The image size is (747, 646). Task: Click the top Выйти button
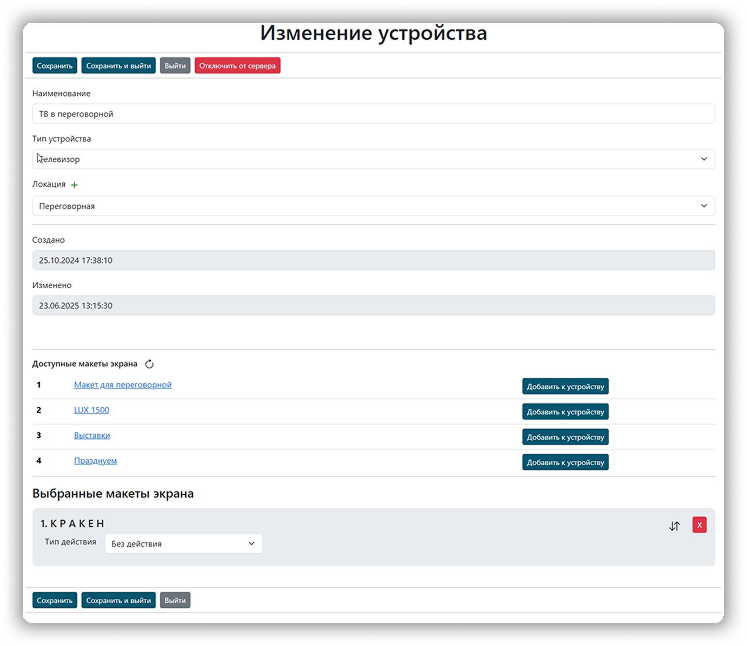click(x=175, y=66)
